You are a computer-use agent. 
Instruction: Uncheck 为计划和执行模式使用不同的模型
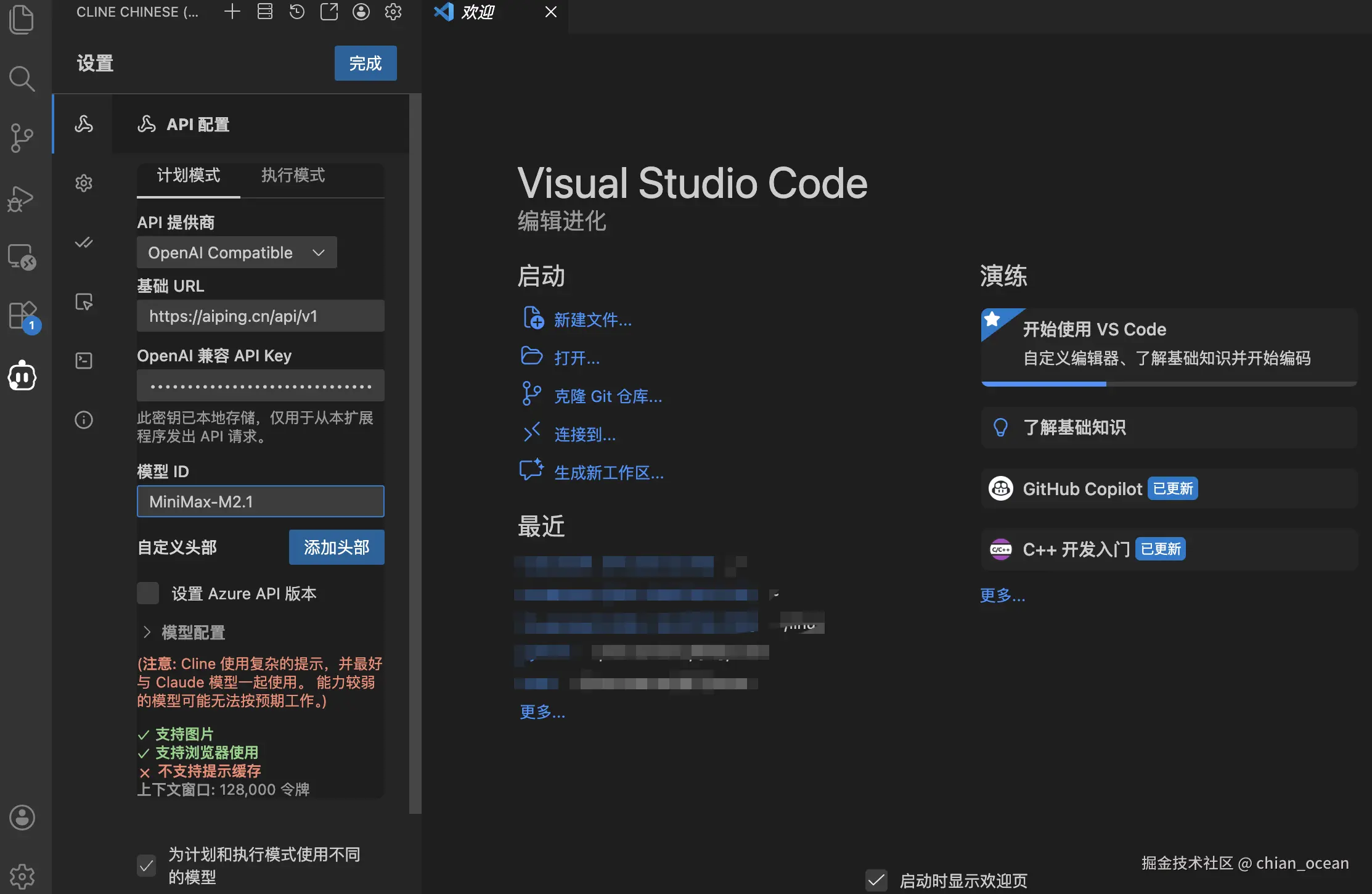point(146,866)
